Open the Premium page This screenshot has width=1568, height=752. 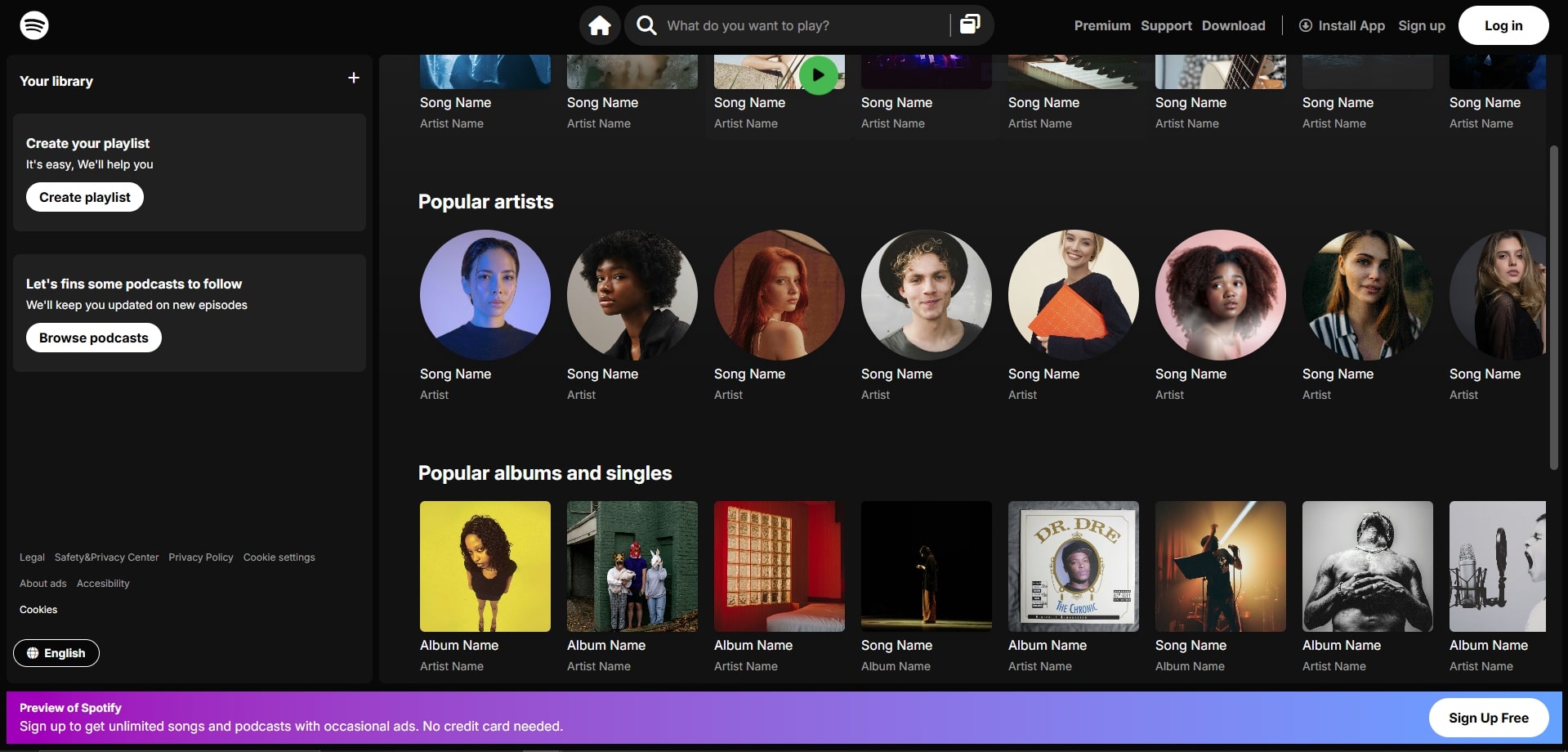point(1101,25)
